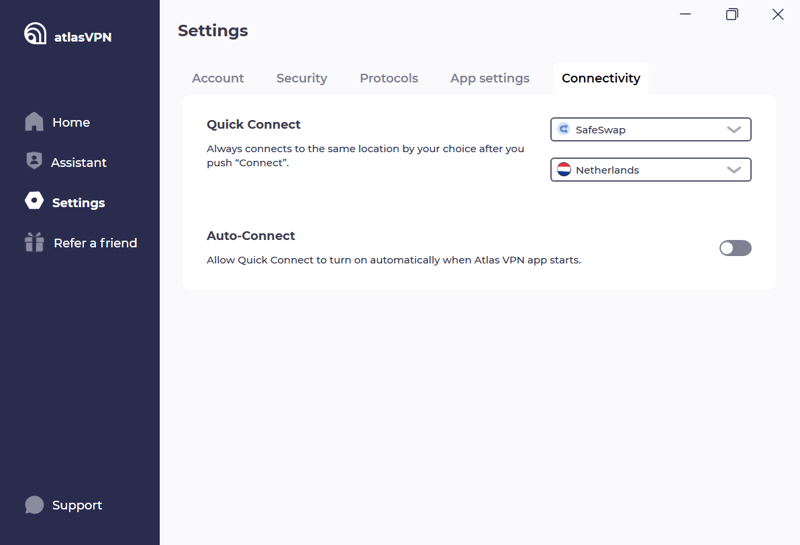Open the Home house icon
The width and height of the screenshot is (800, 545).
[x=34, y=121]
